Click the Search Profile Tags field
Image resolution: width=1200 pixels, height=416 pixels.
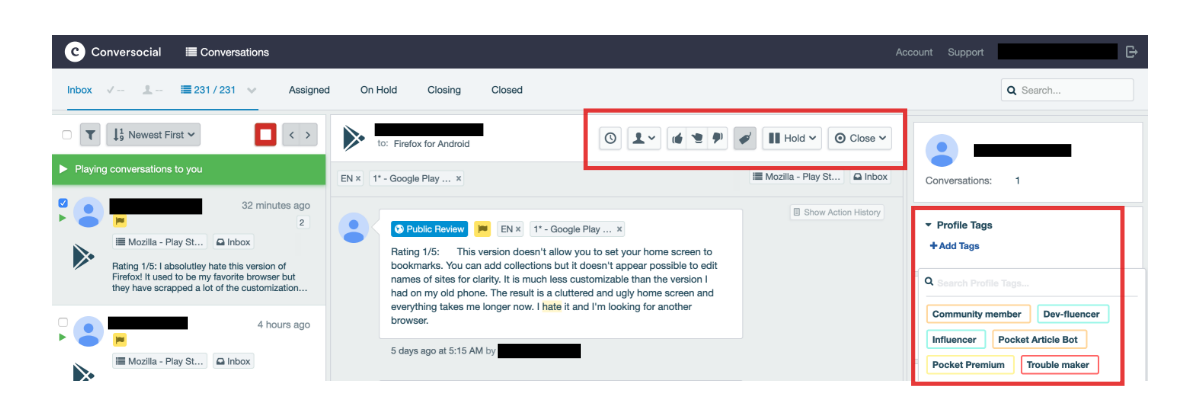pyautogui.click(x=1030, y=283)
